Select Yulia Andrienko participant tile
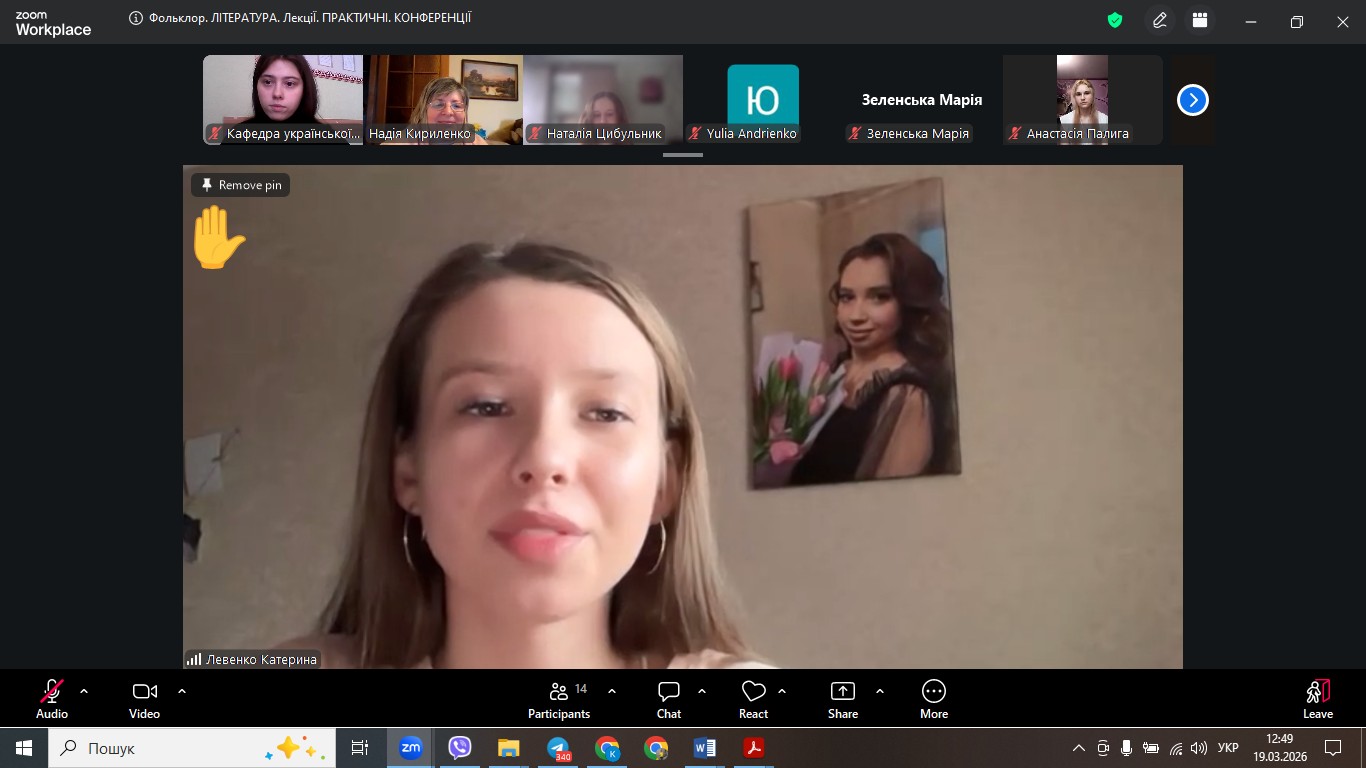Image resolution: width=1366 pixels, height=768 pixels. click(762, 100)
